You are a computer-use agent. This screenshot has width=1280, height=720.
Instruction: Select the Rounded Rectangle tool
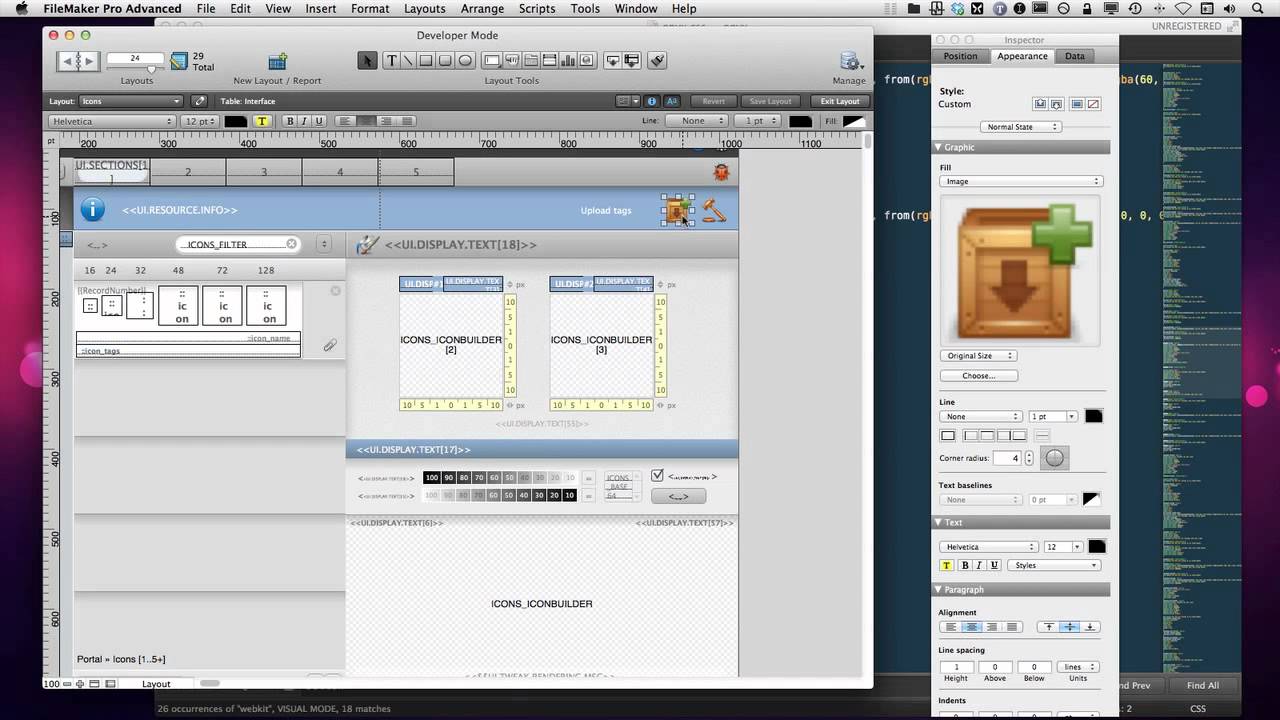click(445, 60)
